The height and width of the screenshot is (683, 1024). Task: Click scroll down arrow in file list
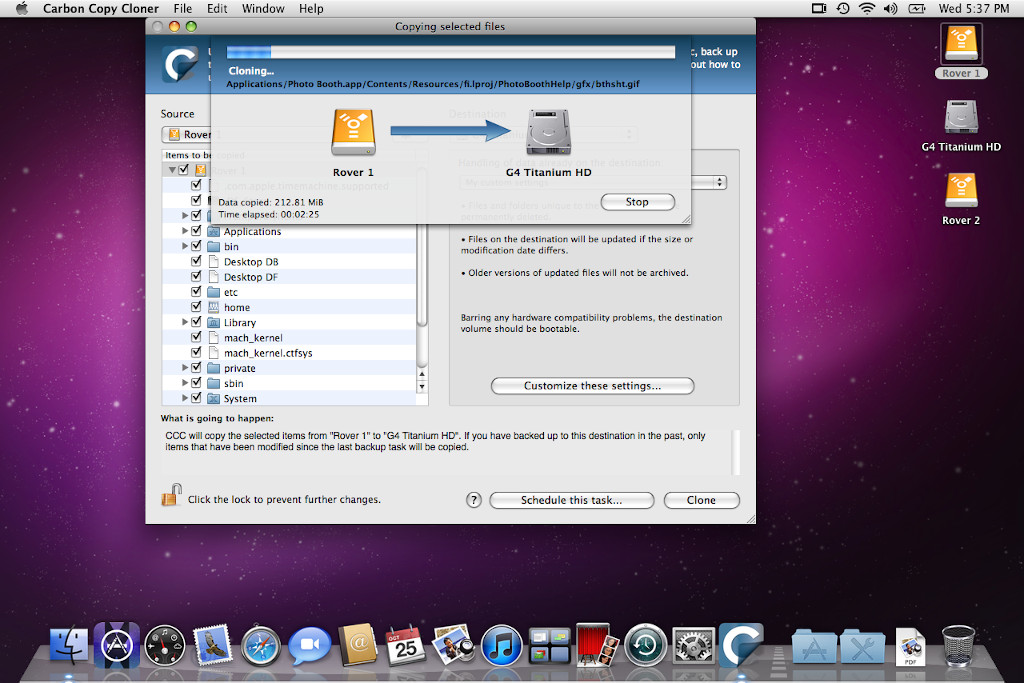pyautogui.click(x=422, y=387)
